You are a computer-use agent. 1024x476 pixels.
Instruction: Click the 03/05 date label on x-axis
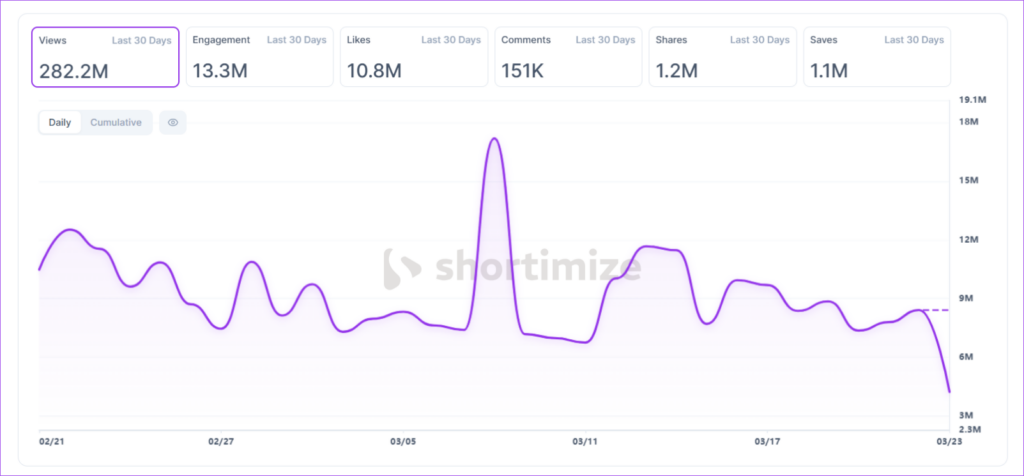403,441
